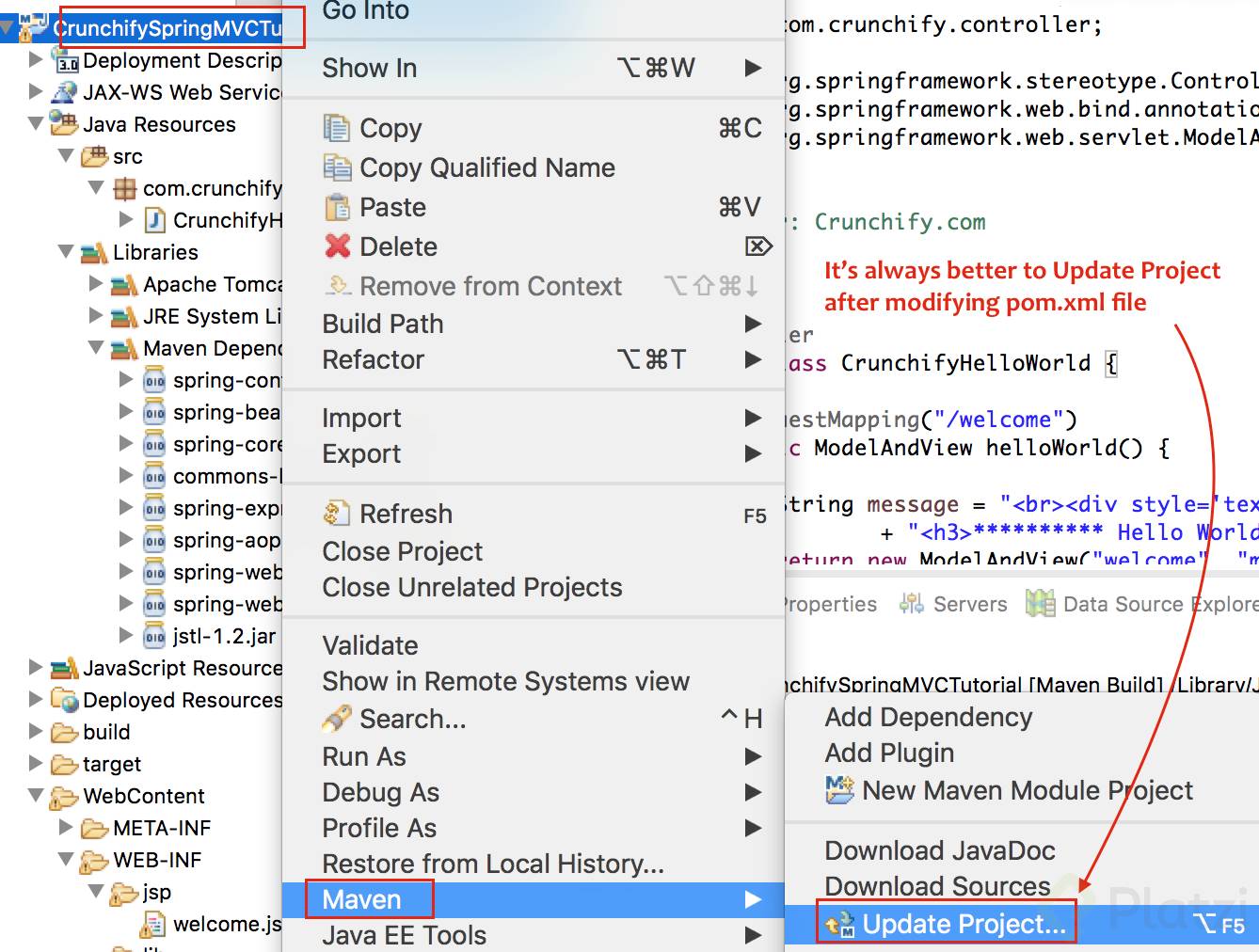The width and height of the screenshot is (1259, 952).
Task: Click the Paste icon in the context menu
Action: [336, 207]
